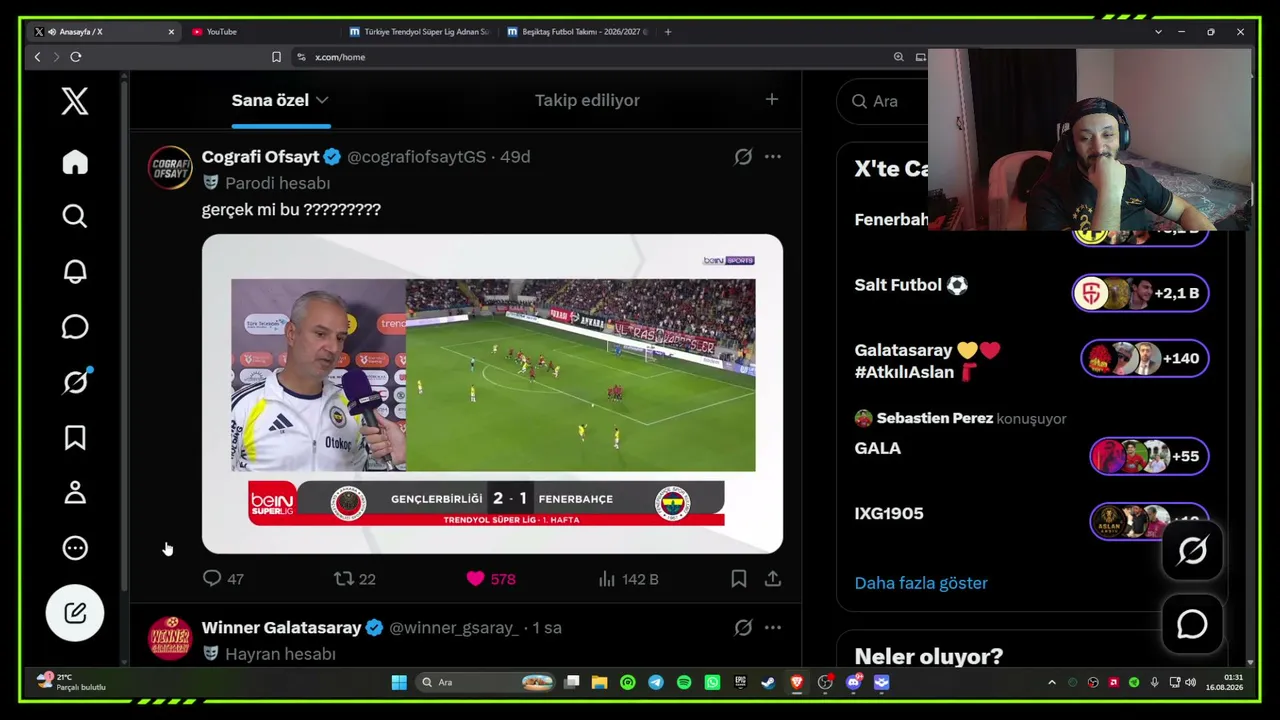Open Cografi Ofsayt account name link
The width and height of the screenshot is (1280, 720).
[x=260, y=157]
